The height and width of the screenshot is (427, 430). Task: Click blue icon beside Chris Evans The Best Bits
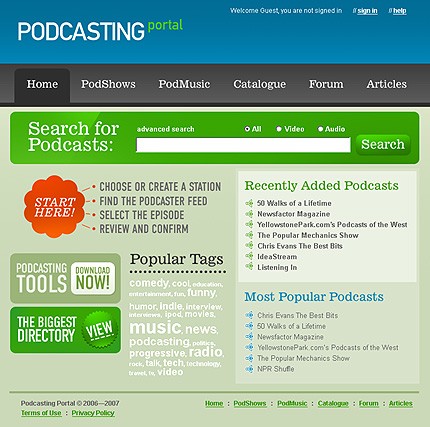pyautogui.click(x=249, y=315)
